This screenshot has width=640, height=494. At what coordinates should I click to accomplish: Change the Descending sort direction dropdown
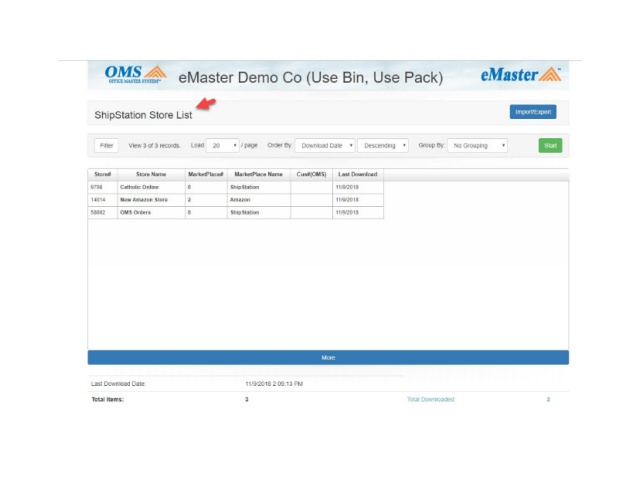pos(384,146)
